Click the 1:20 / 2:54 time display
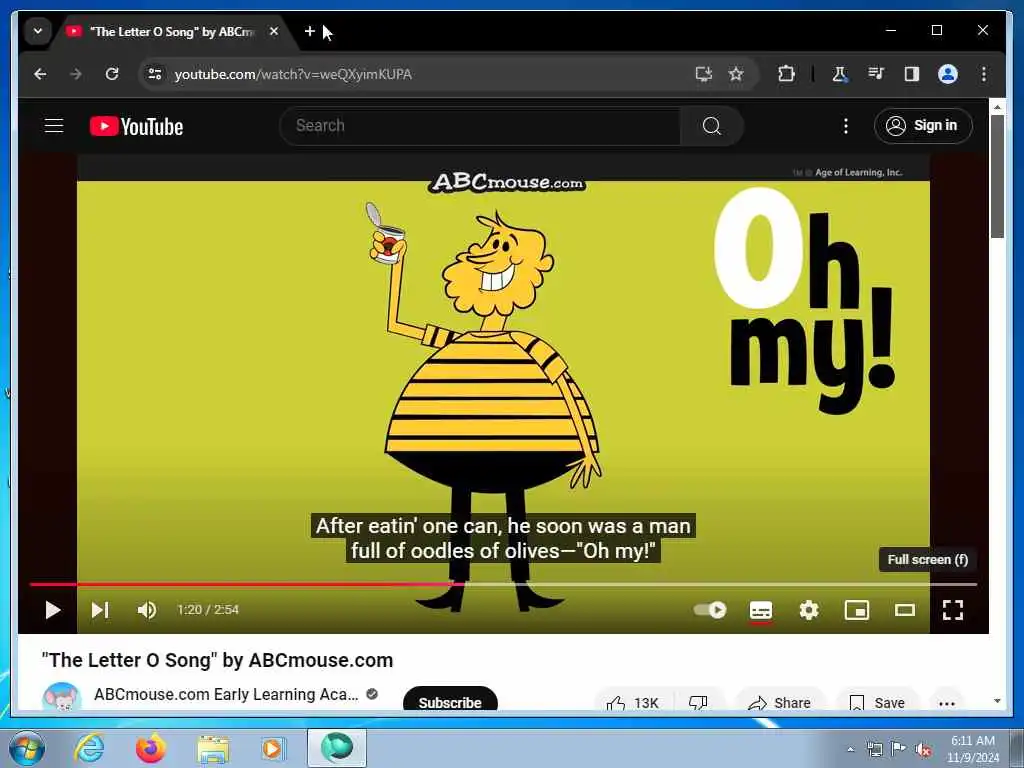 208,610
